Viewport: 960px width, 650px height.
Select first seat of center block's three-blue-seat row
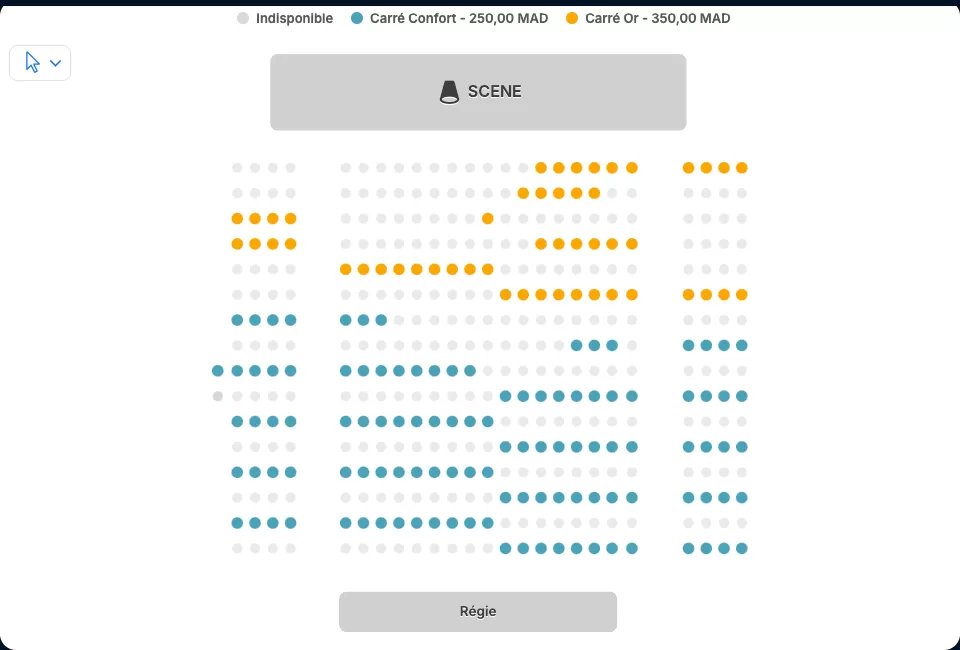tap(346, 320)
